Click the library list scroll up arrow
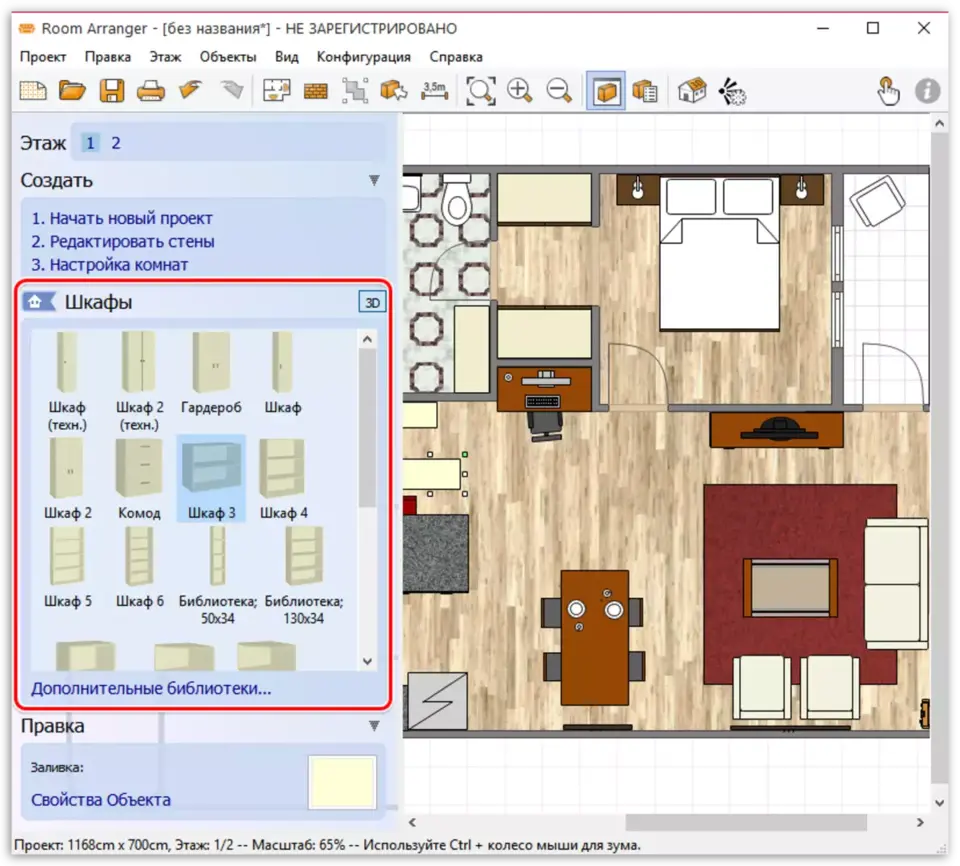960x866 pixels. click(x=367, y=339)
